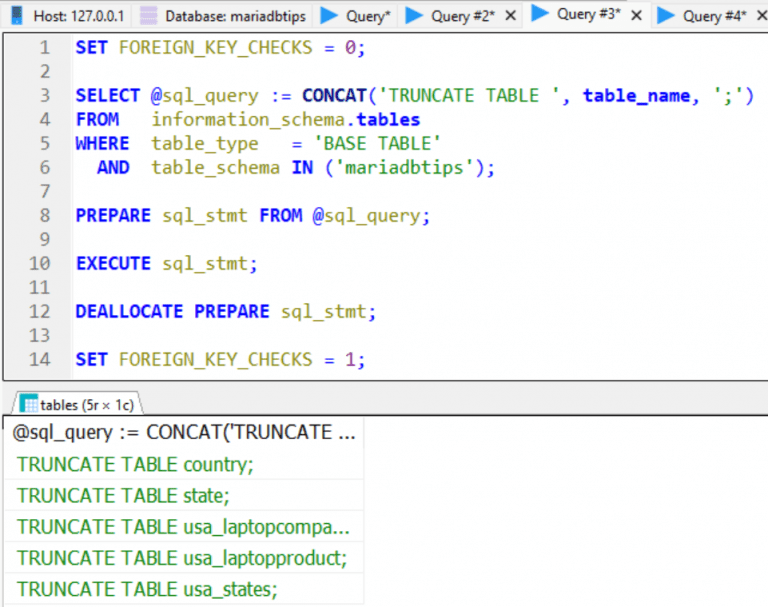Screen dimensions: 768x607
Task: Click line number 7 in the gutter
Action: [45, 191]
